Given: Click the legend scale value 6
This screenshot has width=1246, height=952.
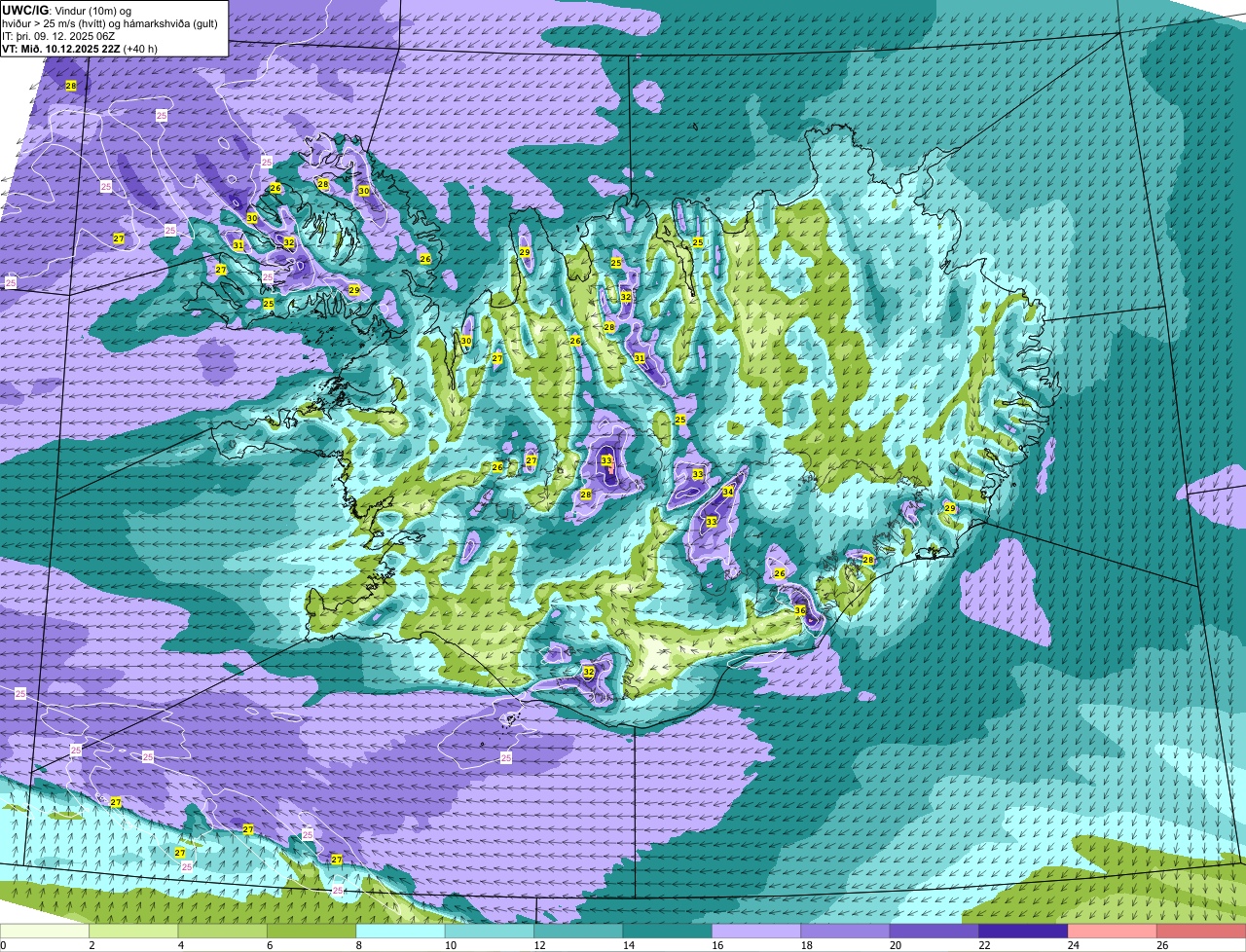Looking at the screenshot, I should tap(269, 945).
